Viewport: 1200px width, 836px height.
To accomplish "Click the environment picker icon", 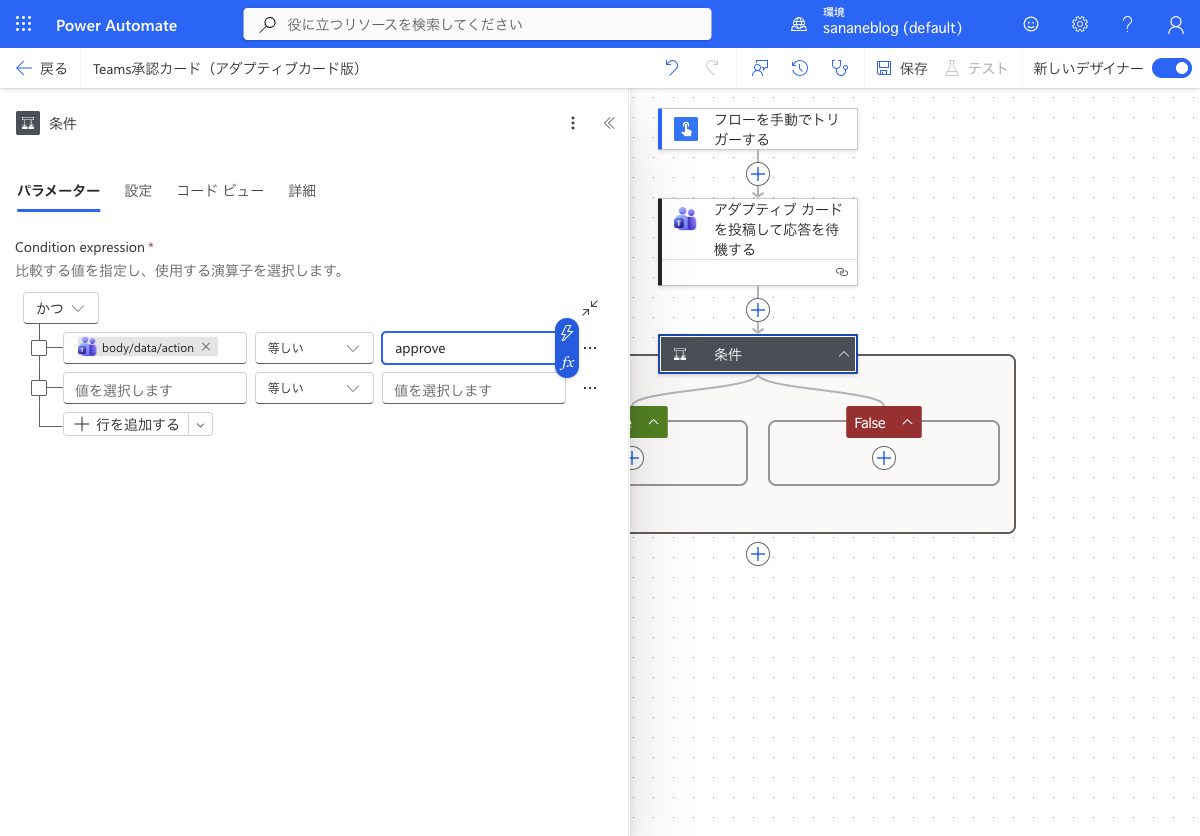I will (x=799, y=25).
